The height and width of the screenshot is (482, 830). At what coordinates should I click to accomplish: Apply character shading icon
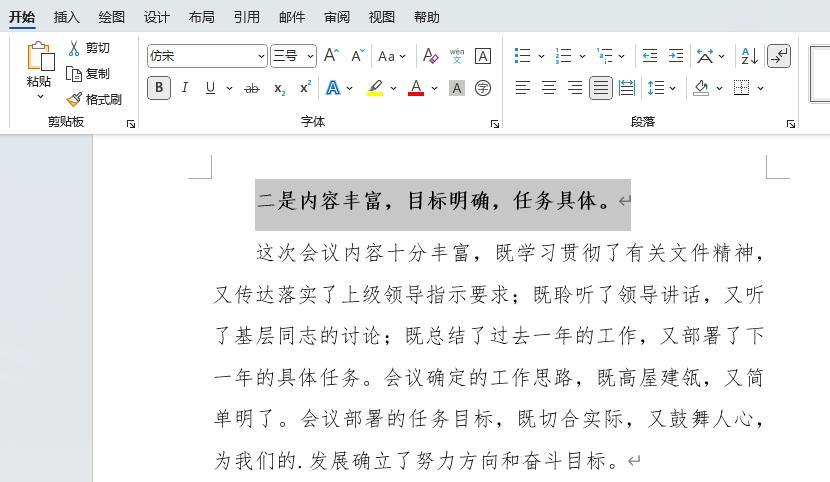tap(456, 88)
